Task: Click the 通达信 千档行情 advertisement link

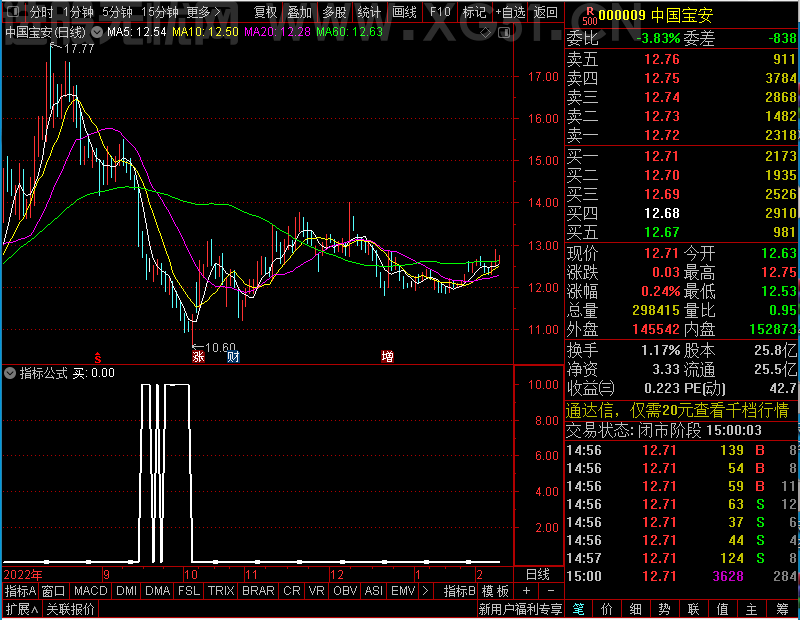Action: (678, 410)
